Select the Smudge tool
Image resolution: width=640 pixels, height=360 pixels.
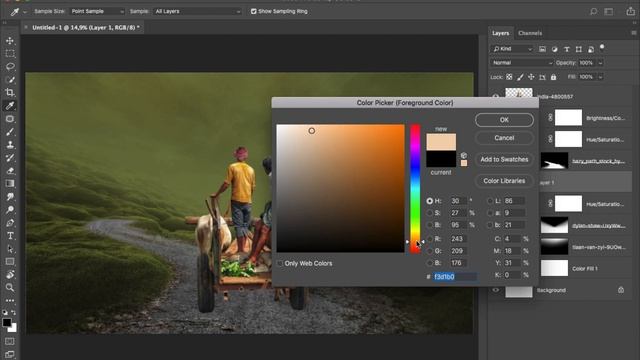(10, 197)
